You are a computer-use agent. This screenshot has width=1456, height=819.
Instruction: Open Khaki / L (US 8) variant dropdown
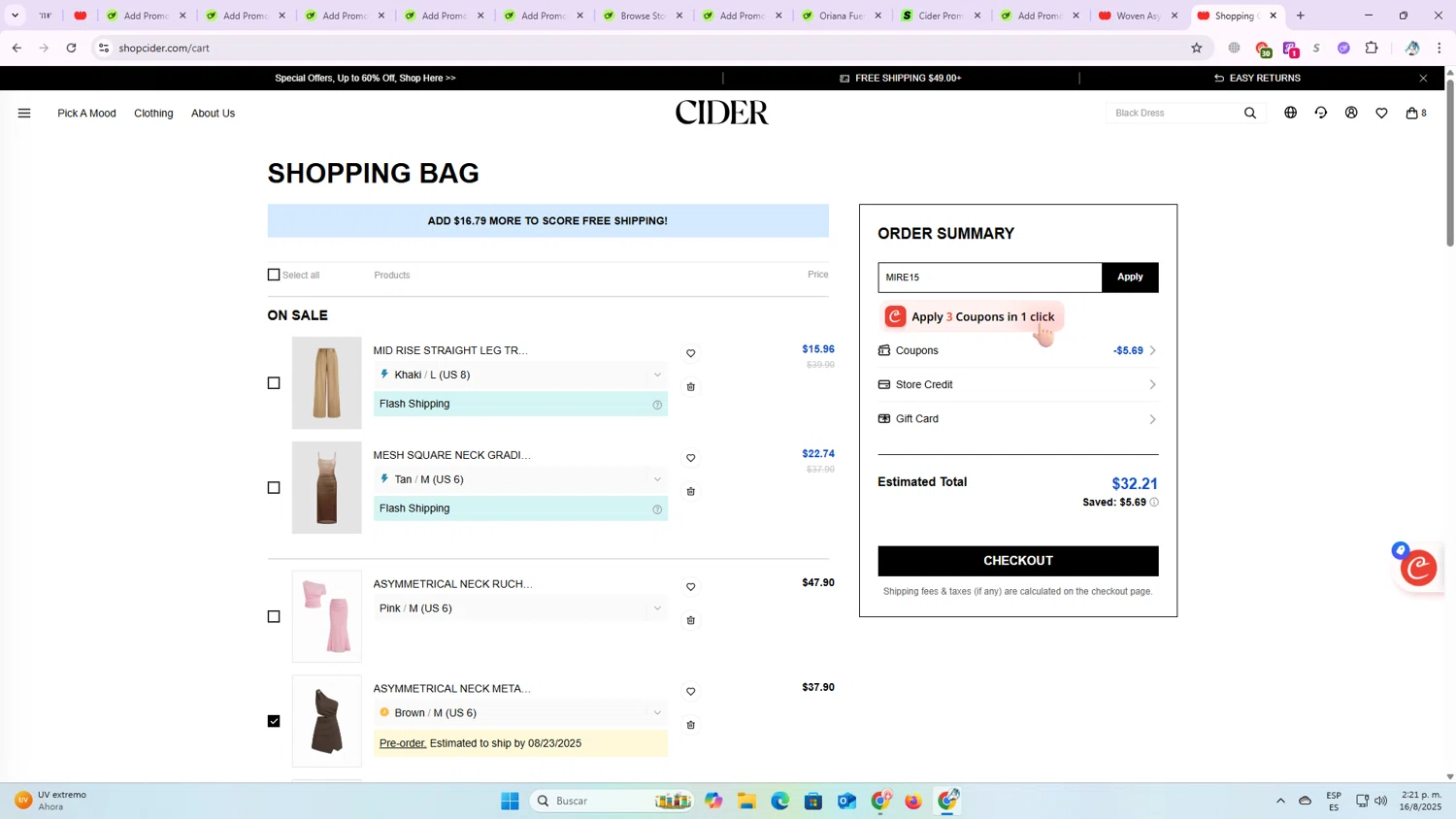point(520,375)
